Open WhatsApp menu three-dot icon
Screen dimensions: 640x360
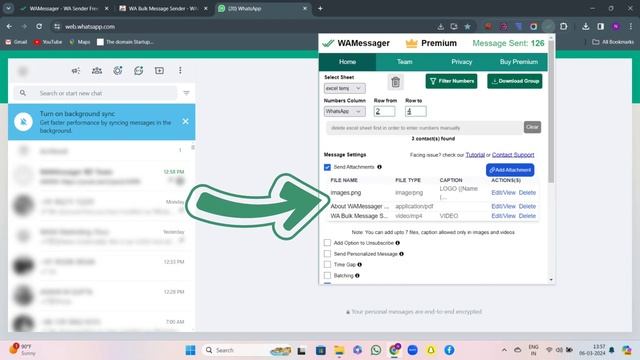(180, 71)
